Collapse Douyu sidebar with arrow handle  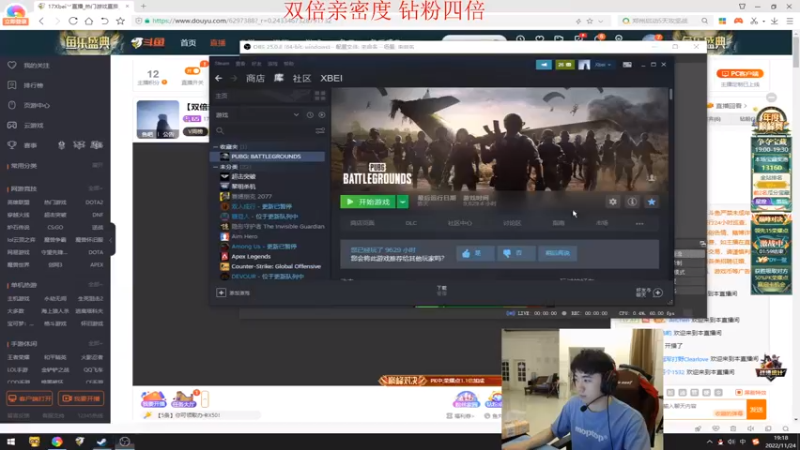coord(111,239)
